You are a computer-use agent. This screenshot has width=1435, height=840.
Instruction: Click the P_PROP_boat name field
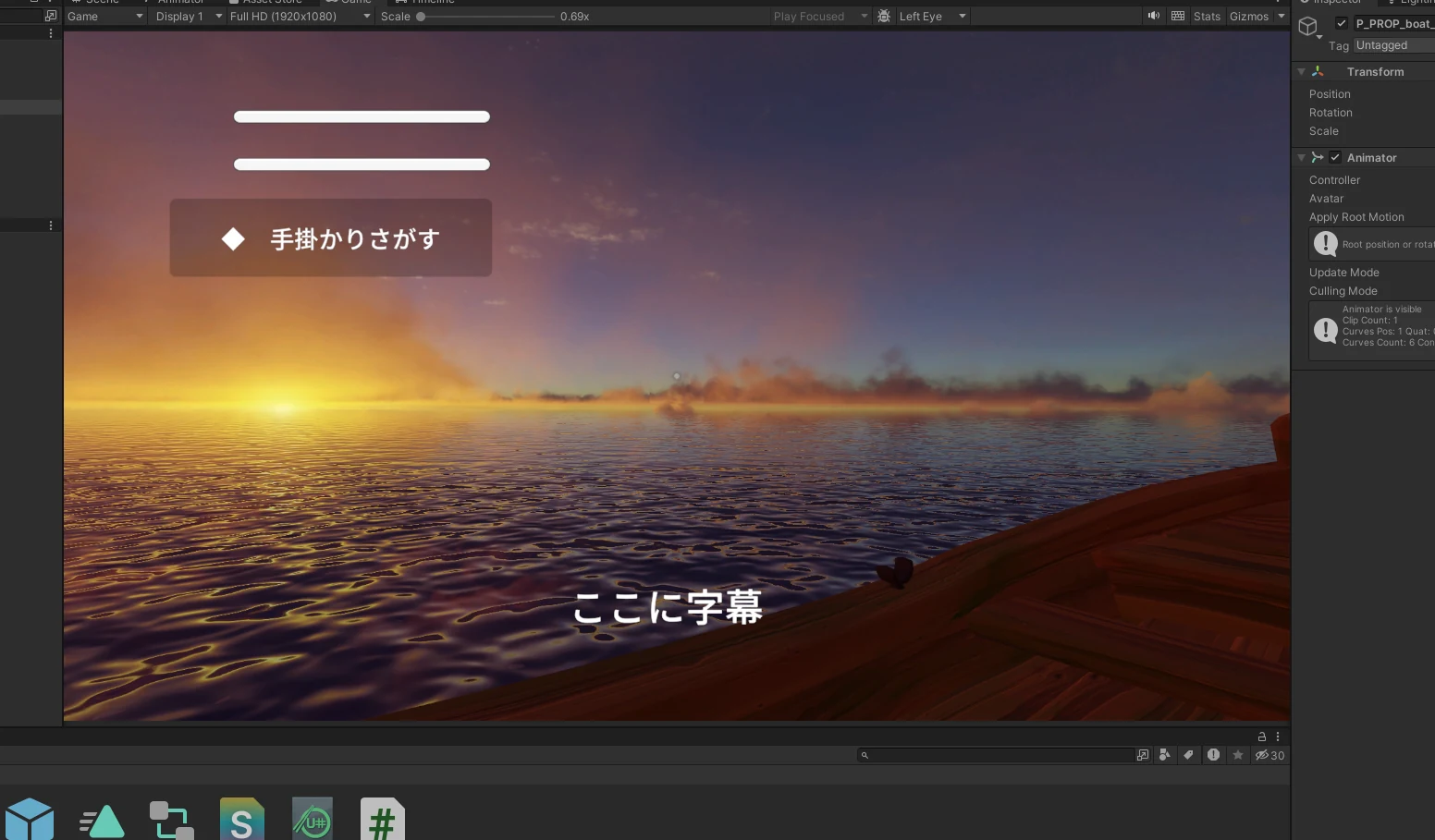point(1394,23)
